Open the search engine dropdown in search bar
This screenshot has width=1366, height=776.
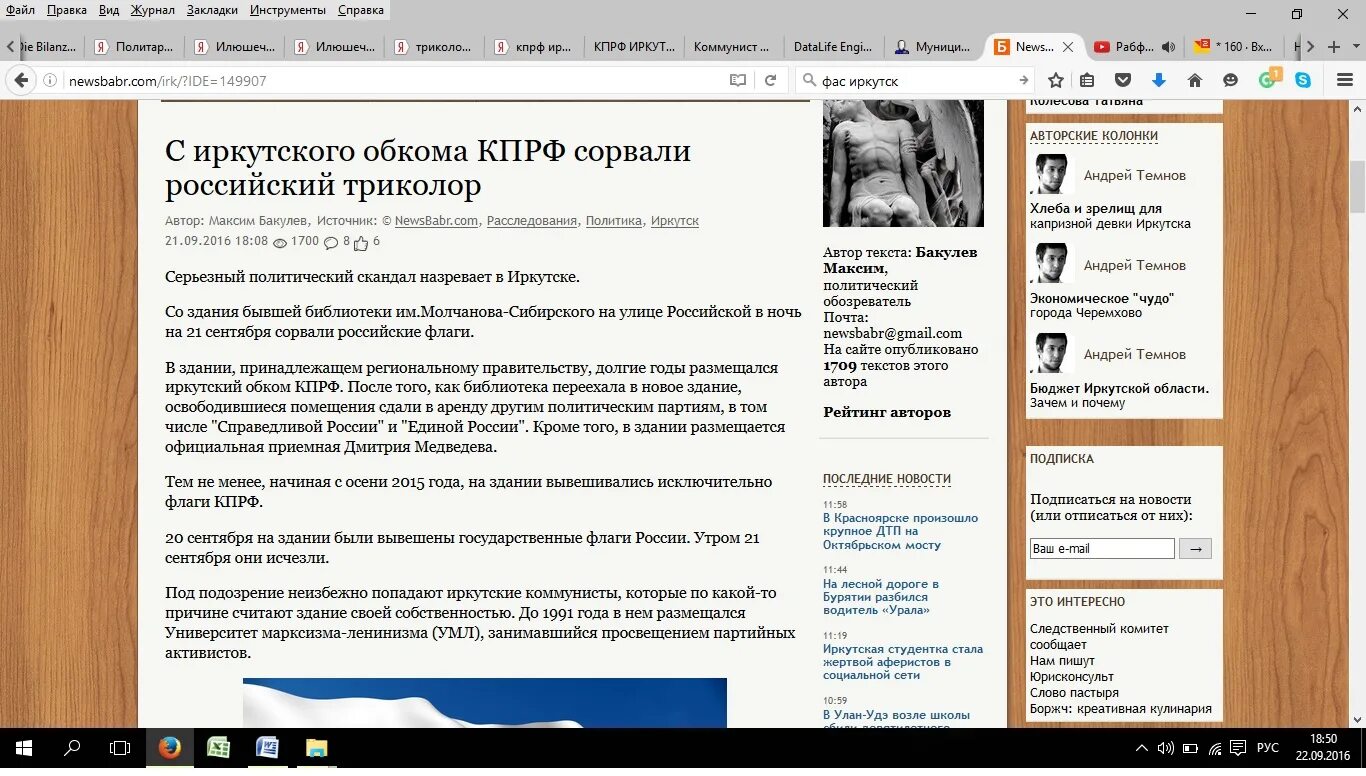pyautogui.click(x=808, y=79)
